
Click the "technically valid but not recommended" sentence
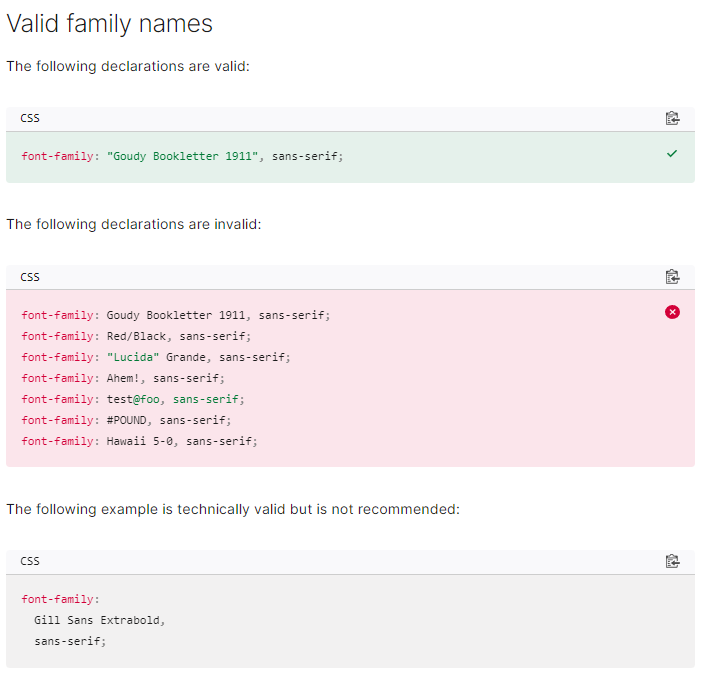point(232,509)
